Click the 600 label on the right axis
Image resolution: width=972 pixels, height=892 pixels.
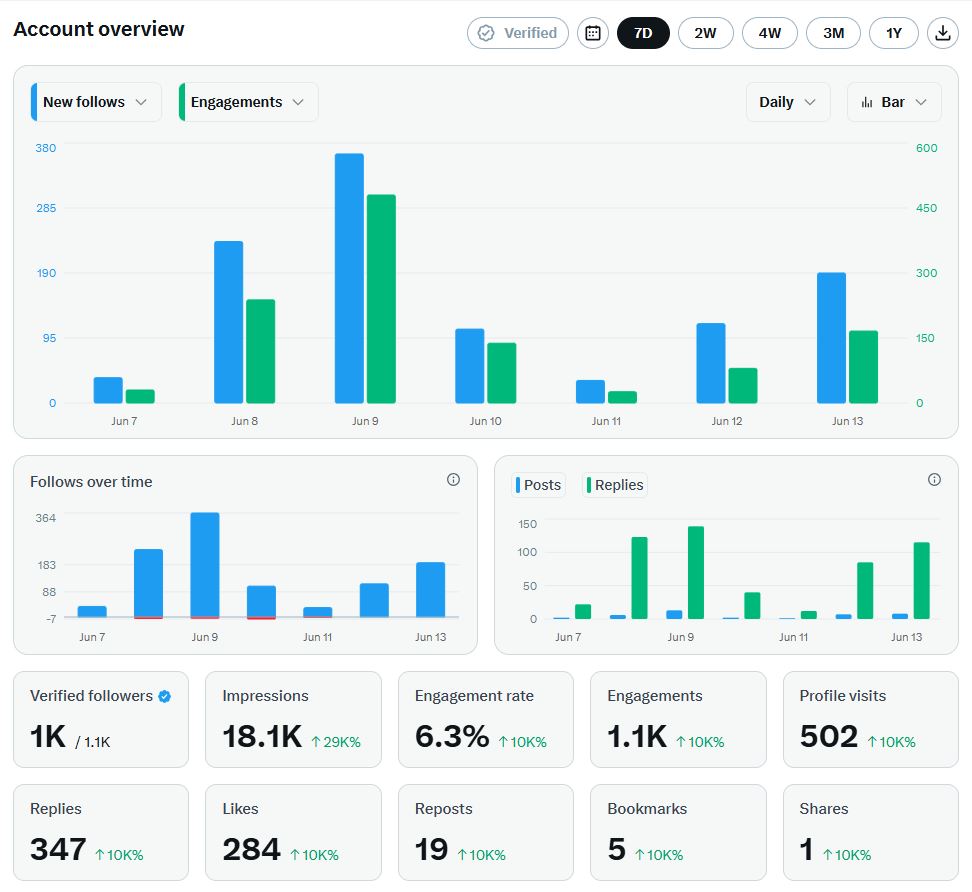(x=926, y=148)
